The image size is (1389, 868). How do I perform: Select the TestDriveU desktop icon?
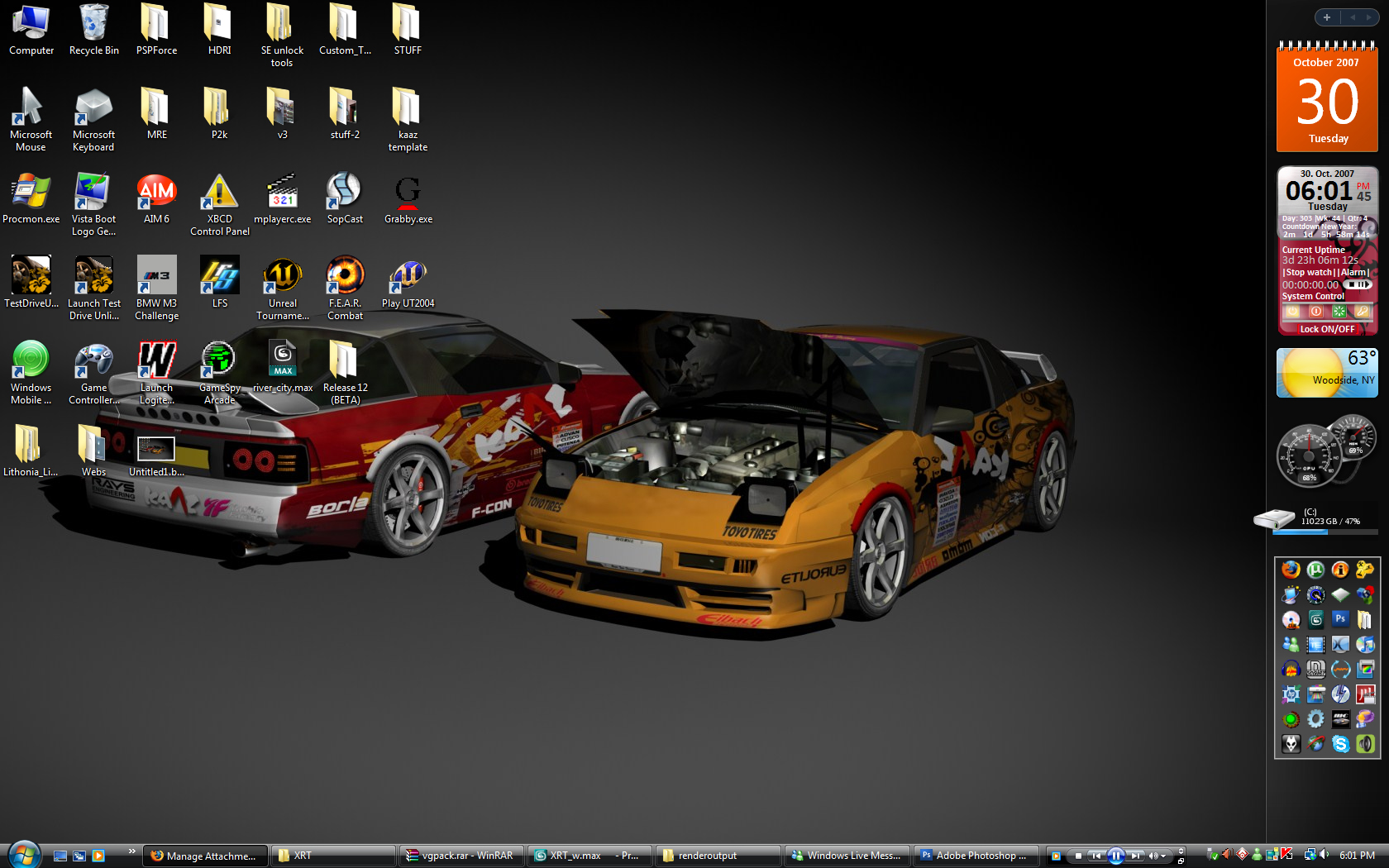tap(31, 283)
